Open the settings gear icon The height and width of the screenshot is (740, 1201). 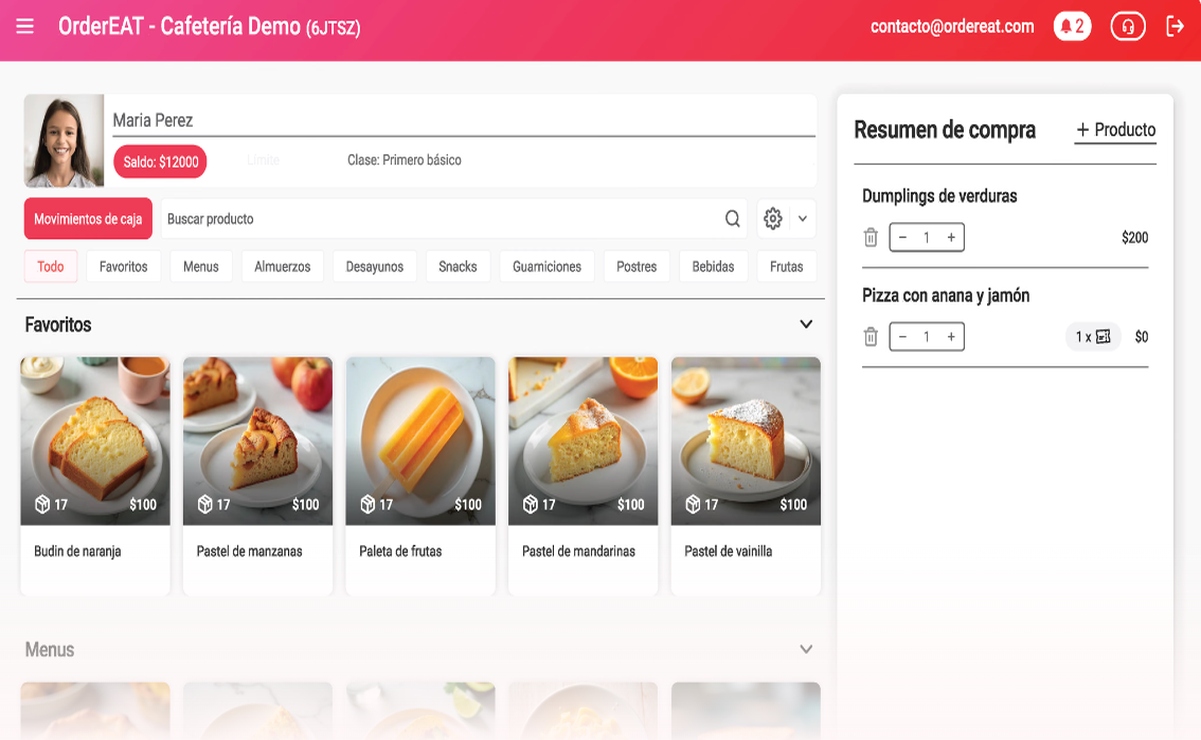click(773, 219)
